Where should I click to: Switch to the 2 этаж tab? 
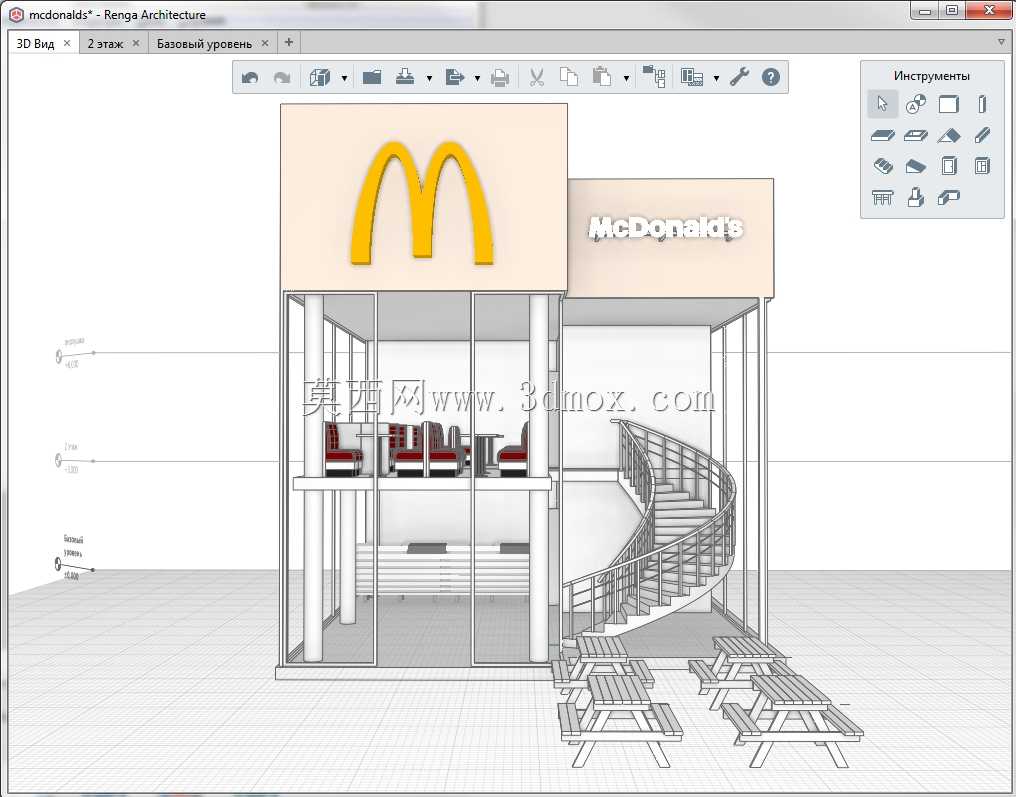[105, 43]
